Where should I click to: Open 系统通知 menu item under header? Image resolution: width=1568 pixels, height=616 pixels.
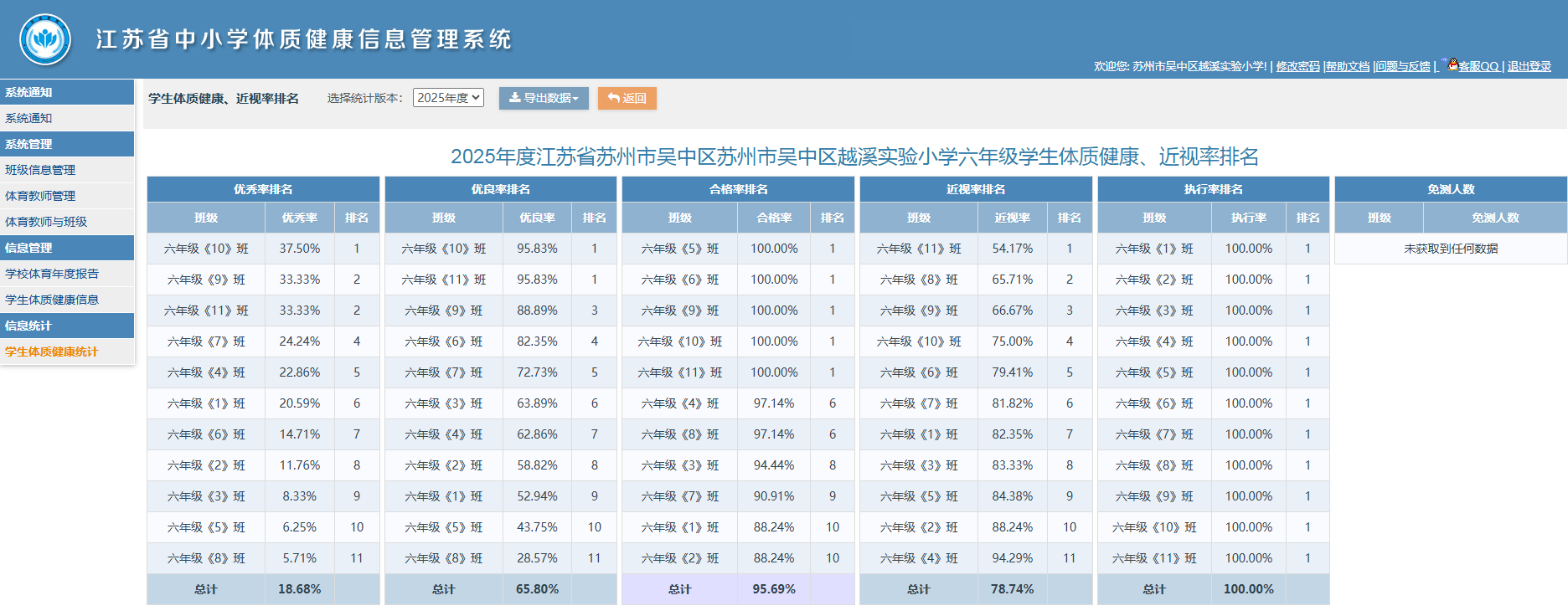point(67,118)
